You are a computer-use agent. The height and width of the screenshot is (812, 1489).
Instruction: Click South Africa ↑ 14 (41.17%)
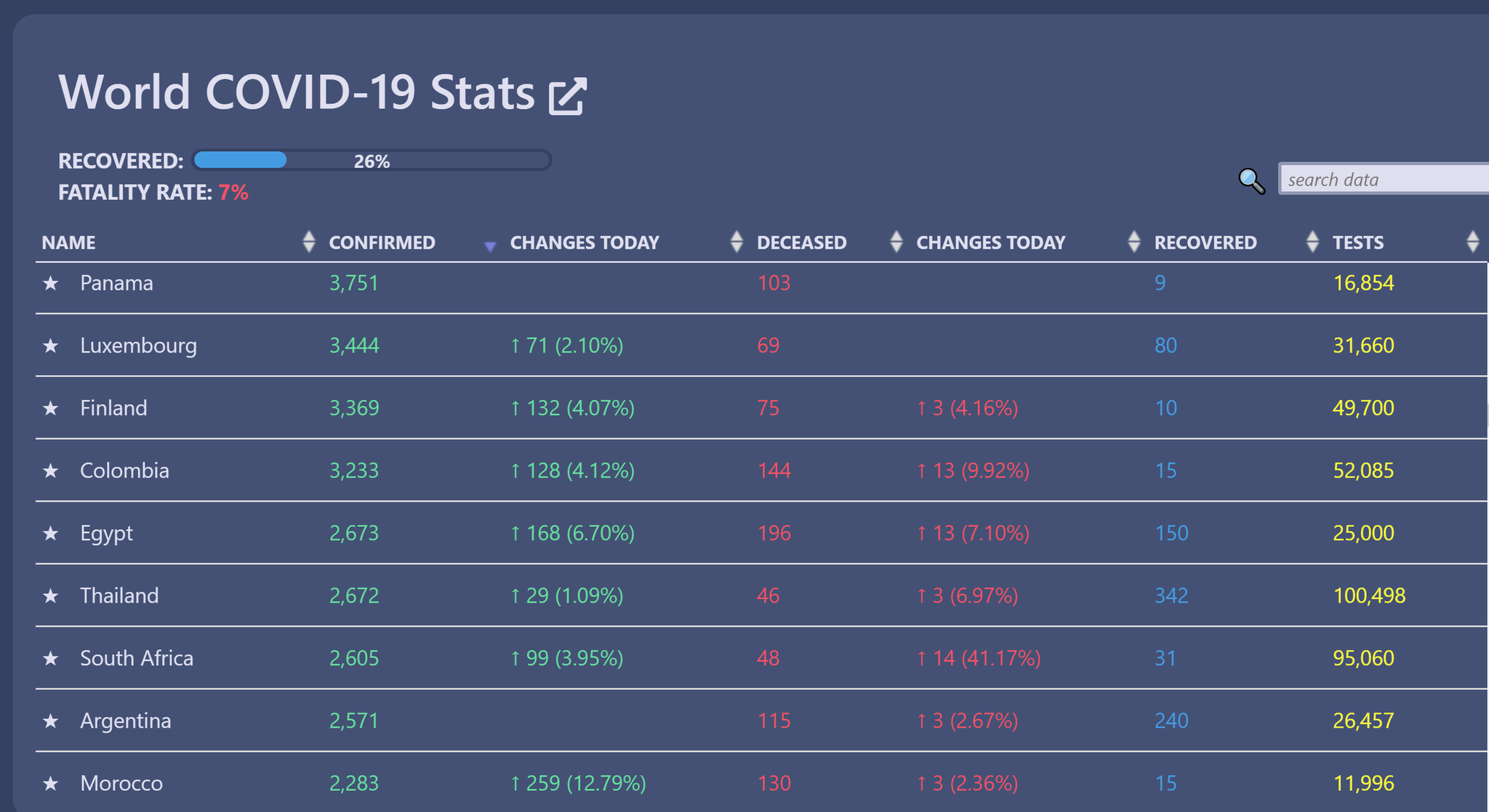pos(979,658)
